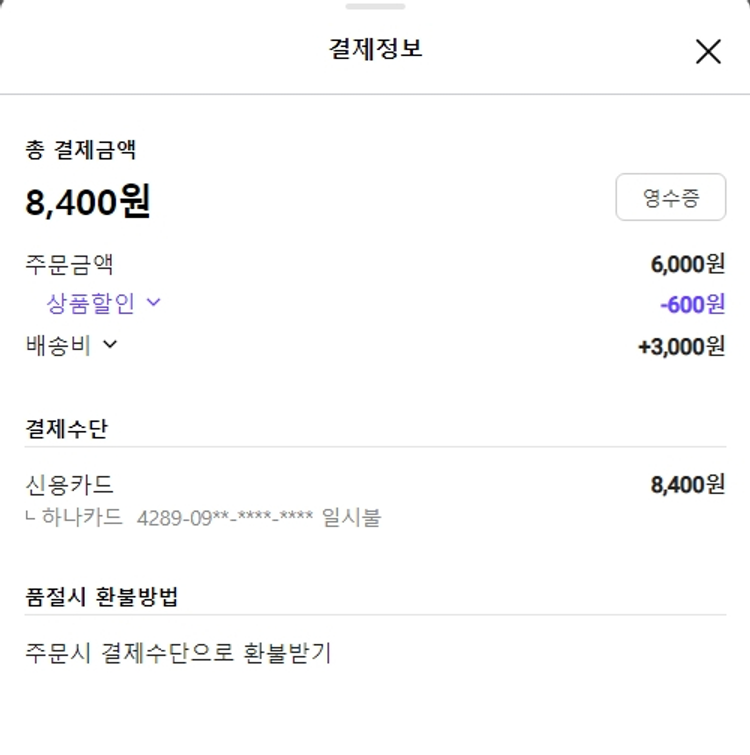The width and height of the screenshot is (750, 755).
Task: Click the large 8,400원 total amount
Action: pyautogui.click(x=88, y=203)
